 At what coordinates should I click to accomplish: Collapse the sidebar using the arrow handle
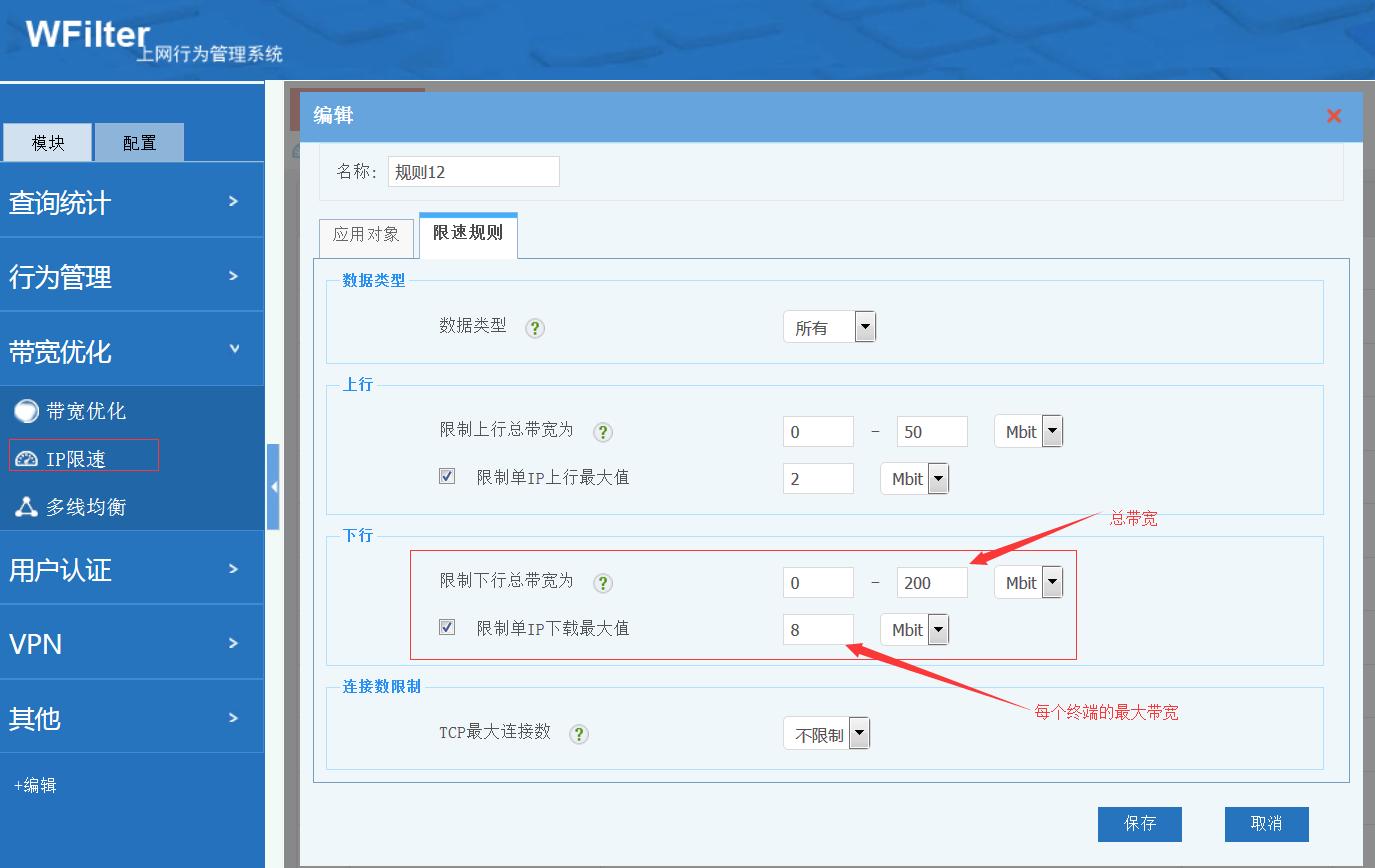[273, 485]
